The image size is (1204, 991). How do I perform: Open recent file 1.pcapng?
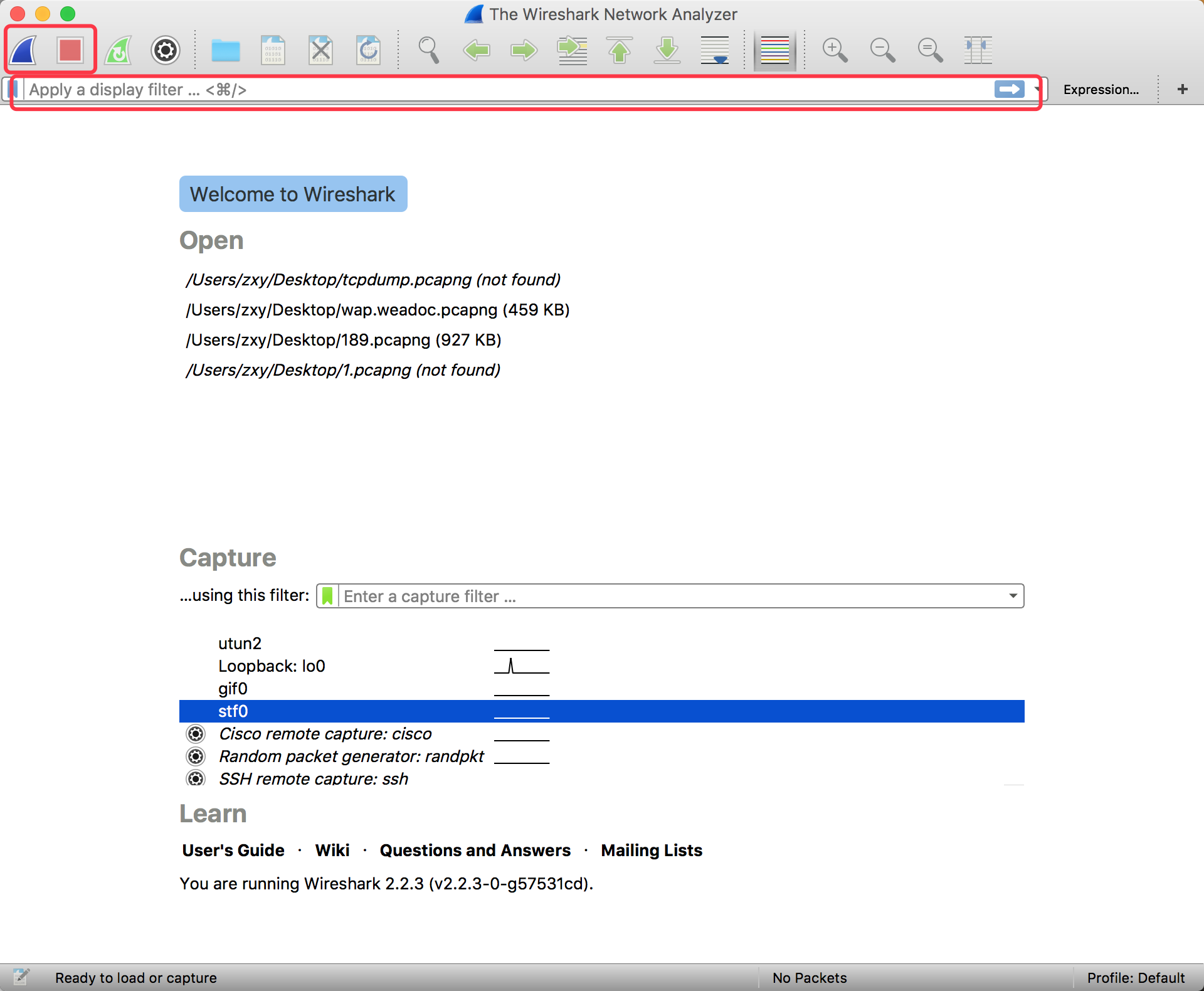[343, 370]
